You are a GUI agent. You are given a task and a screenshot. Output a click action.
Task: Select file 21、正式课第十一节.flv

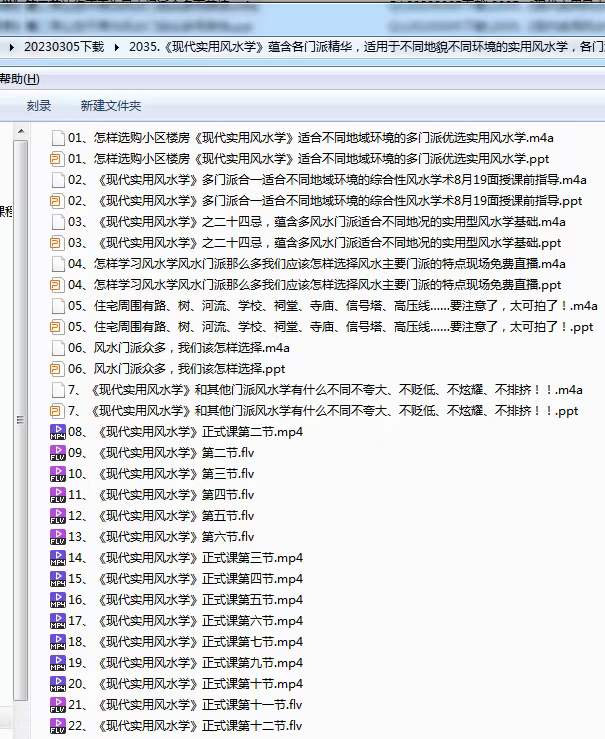(x=185, y=705)
